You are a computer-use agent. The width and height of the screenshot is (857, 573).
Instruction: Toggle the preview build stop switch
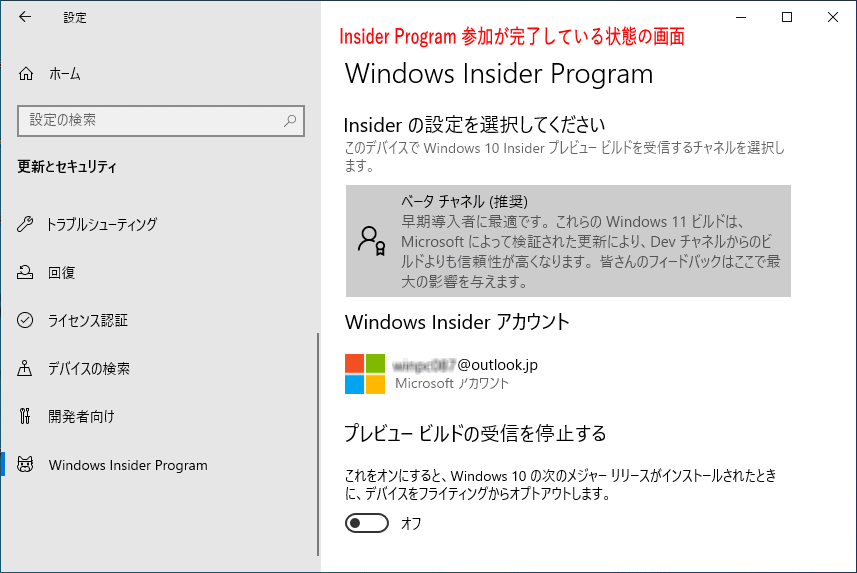[x=367, y=523]
